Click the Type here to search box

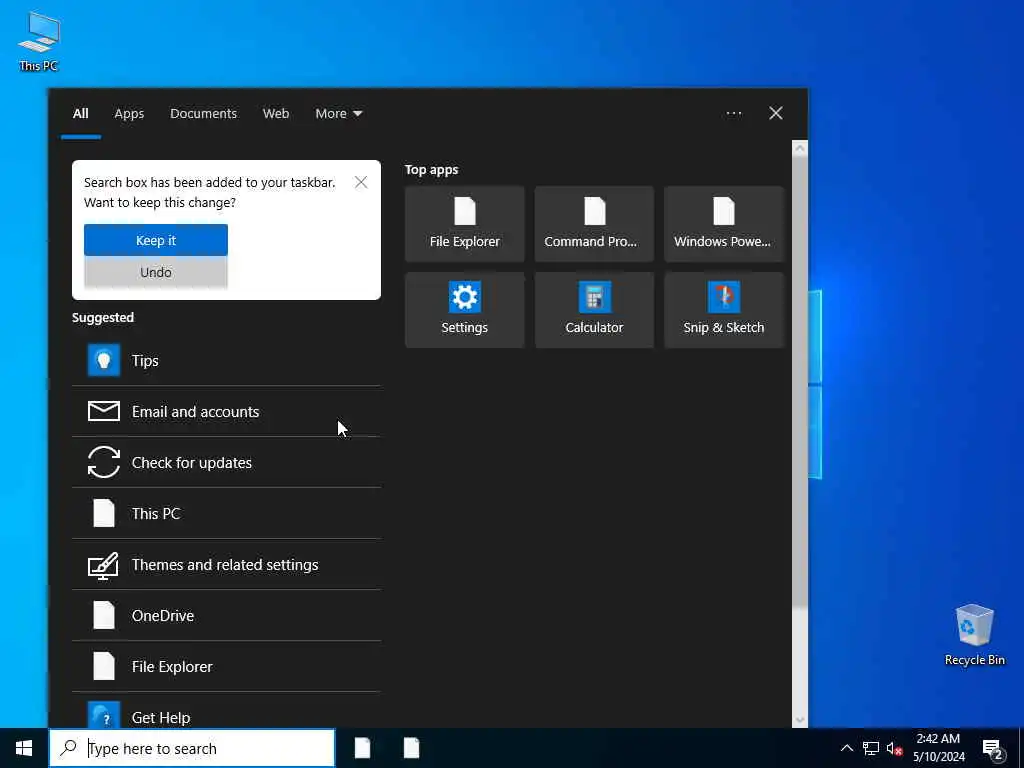(192, 748)
